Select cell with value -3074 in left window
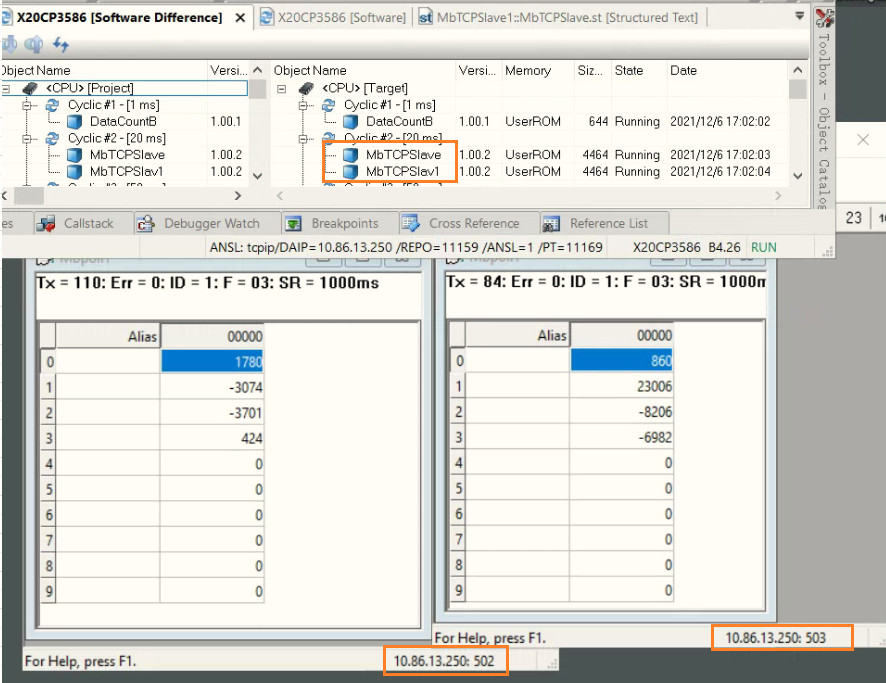This screenshot has height=683, width=886. [212, 388]
